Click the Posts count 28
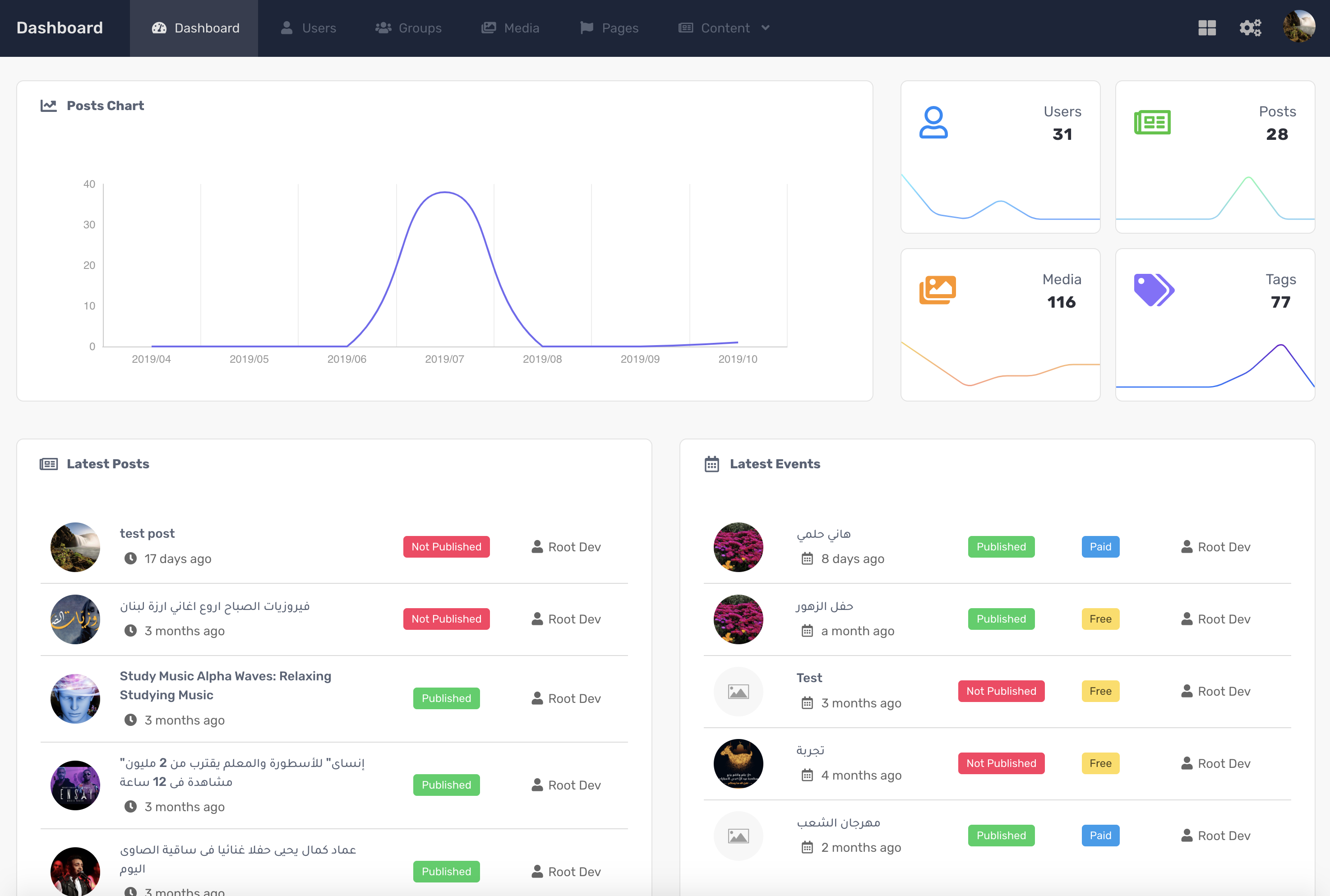This screenshot has width=1330, height=896. (1277, 134)
